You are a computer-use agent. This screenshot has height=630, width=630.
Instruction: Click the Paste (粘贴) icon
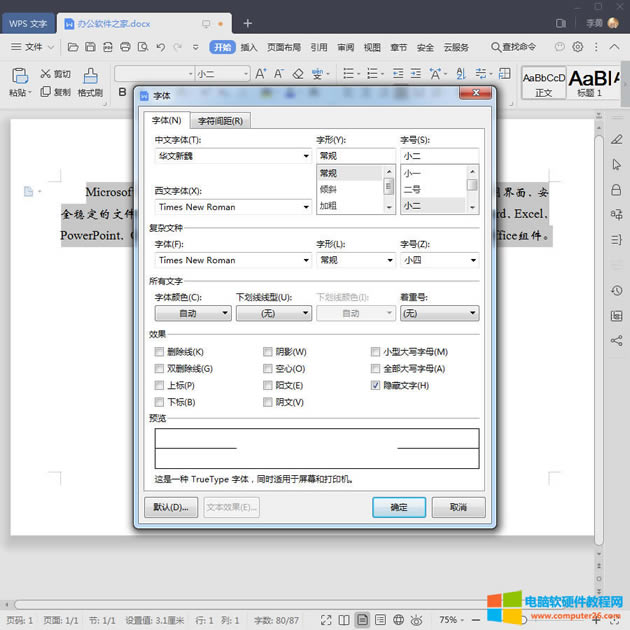coord(18,76)
